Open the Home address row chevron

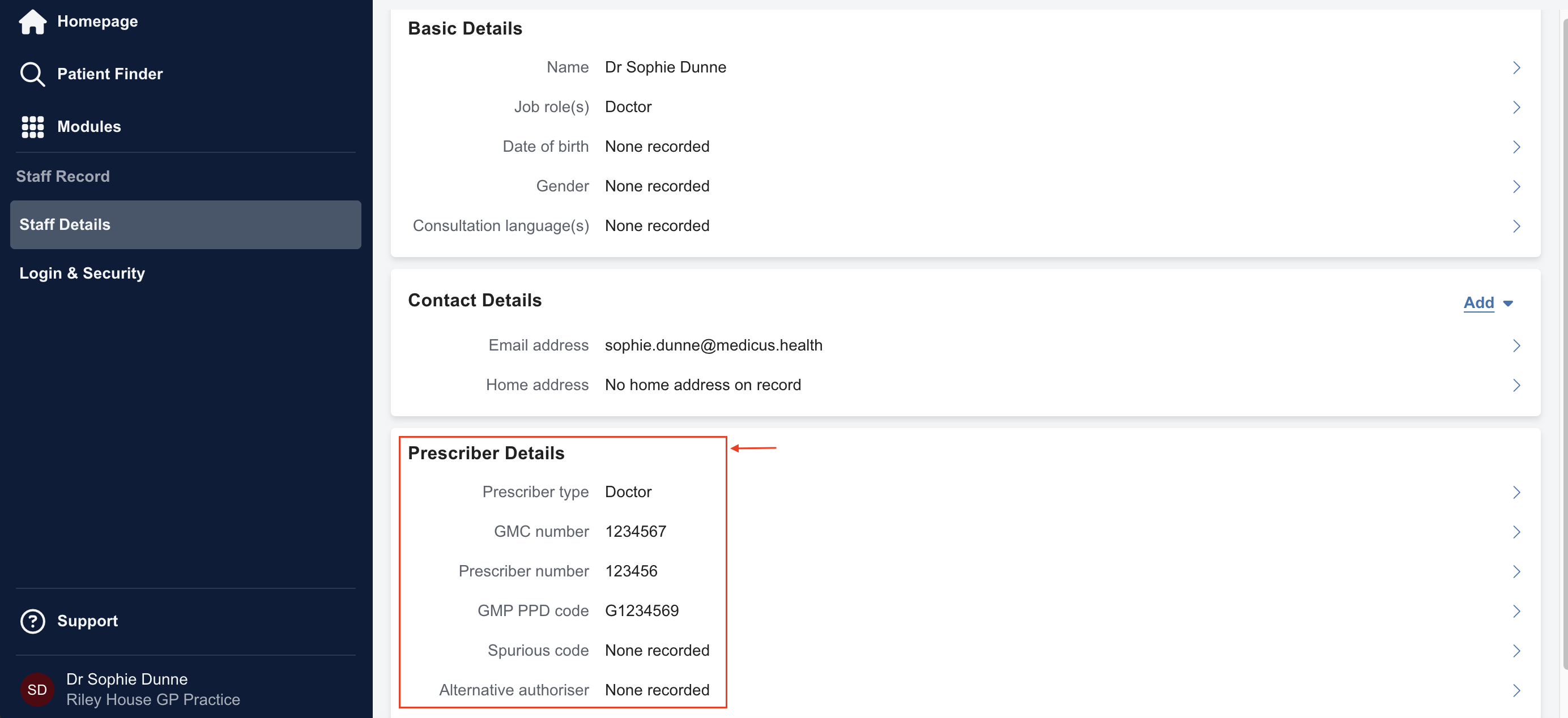[1516, 385]
